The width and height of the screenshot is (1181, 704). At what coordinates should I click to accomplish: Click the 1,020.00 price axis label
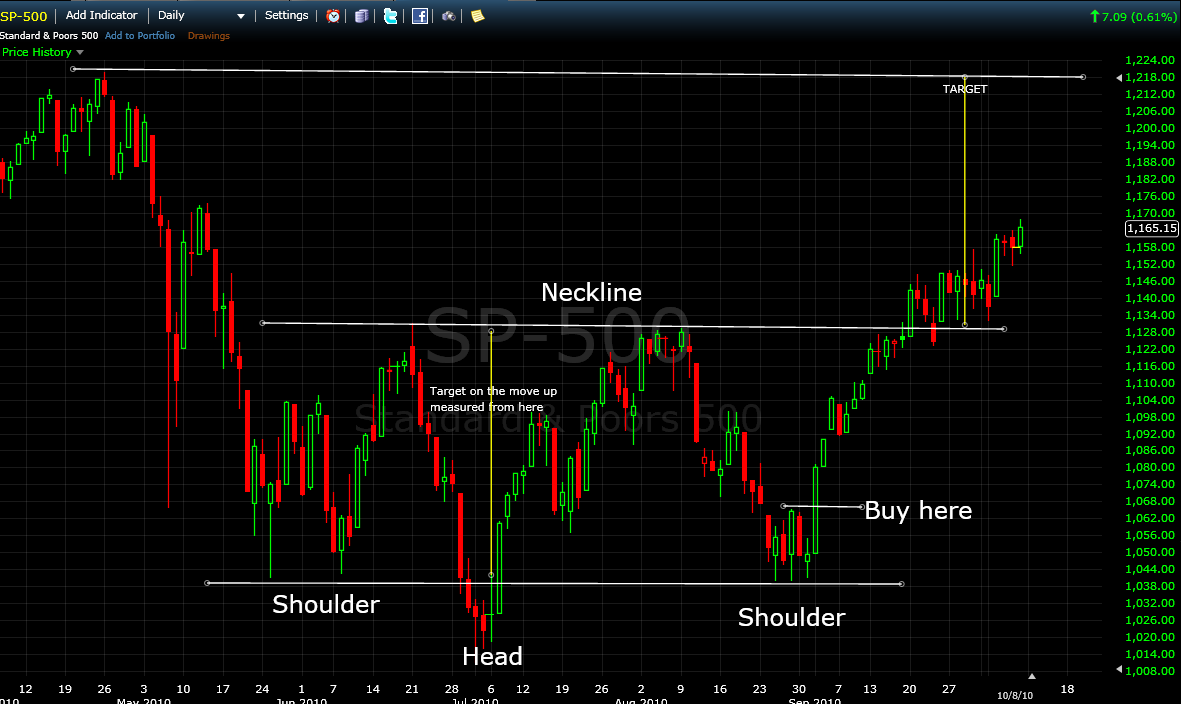click(x=1149, y=637)
